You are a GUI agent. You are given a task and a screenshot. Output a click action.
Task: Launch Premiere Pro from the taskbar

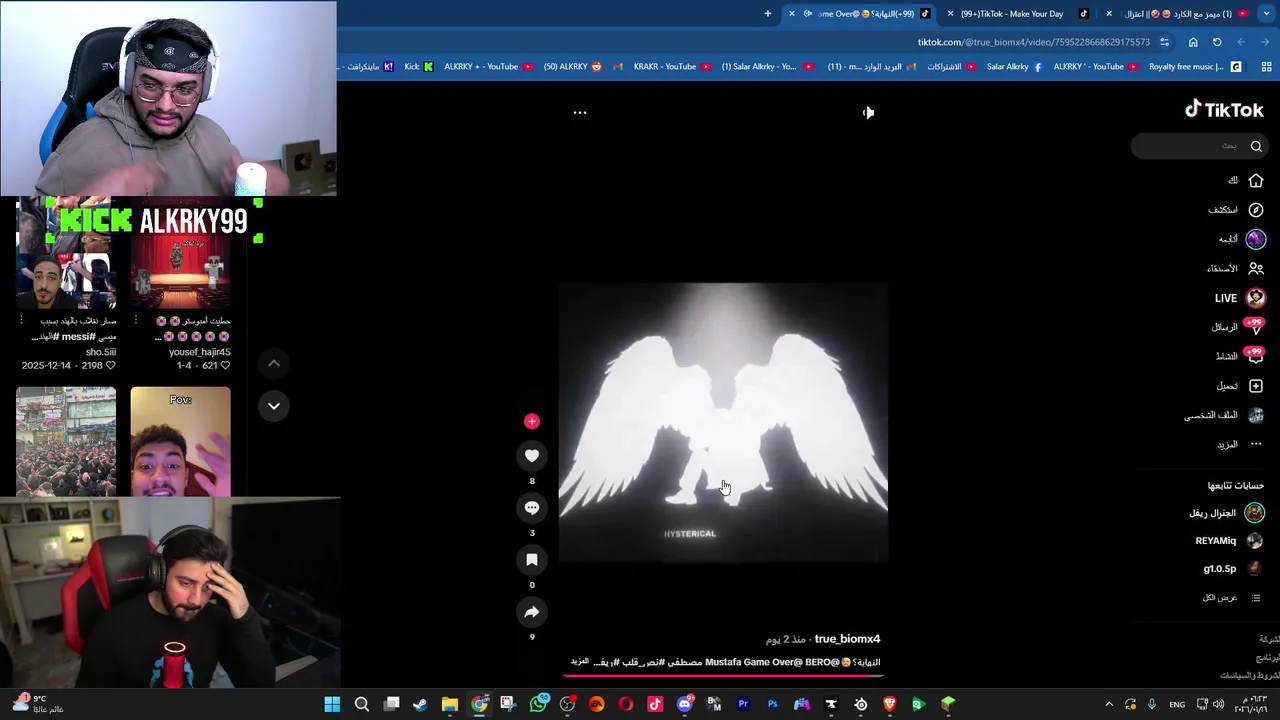click(x=743, y=704)
